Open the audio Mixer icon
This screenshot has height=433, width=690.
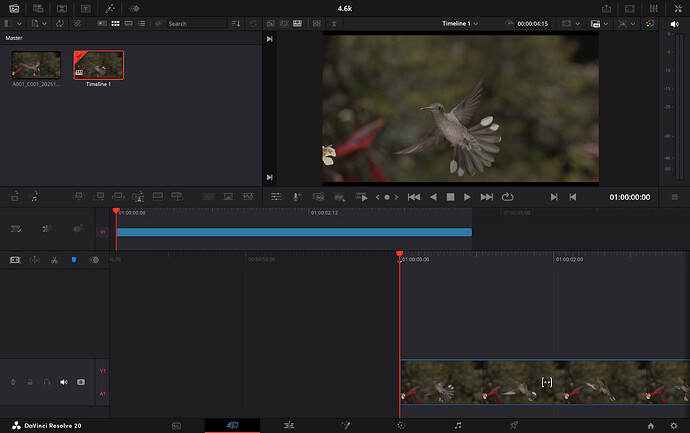[x=654, y=8]
